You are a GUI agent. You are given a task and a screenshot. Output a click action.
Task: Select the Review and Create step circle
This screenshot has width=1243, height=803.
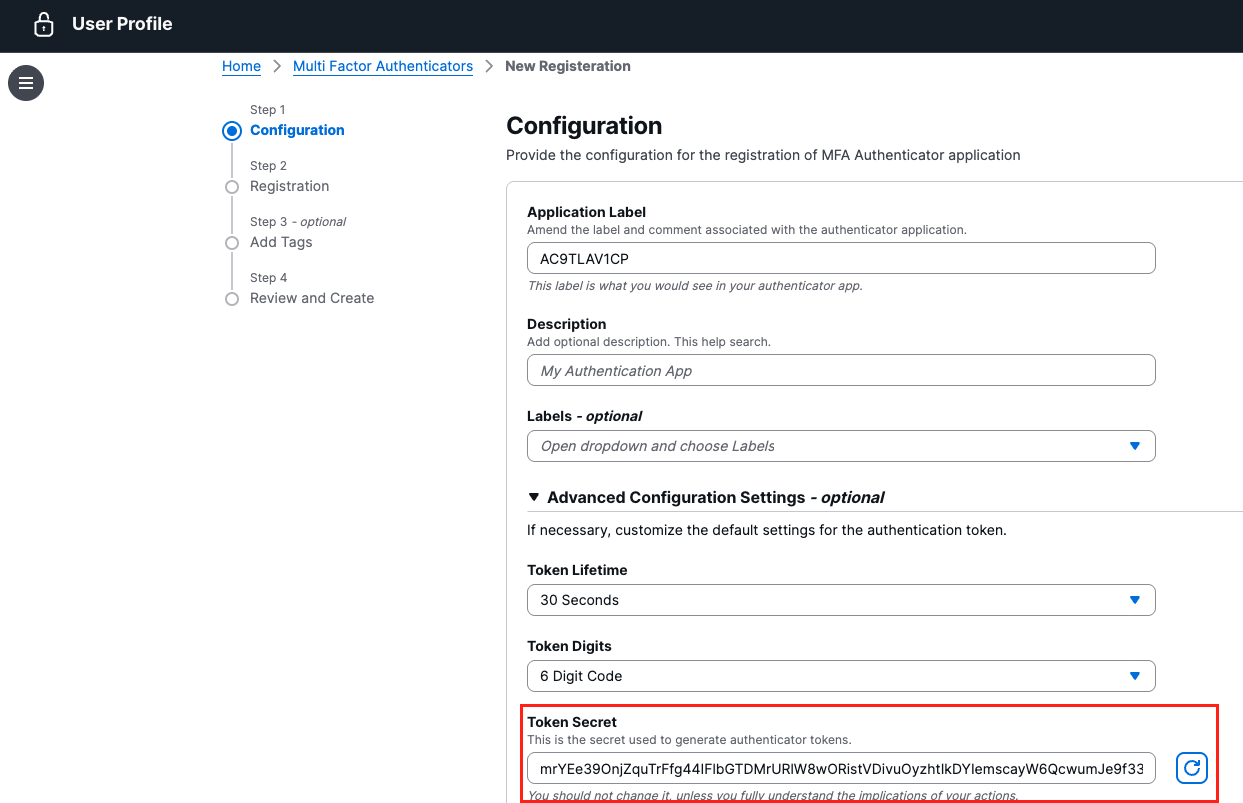pyautogui.click(x=232, y=299)
